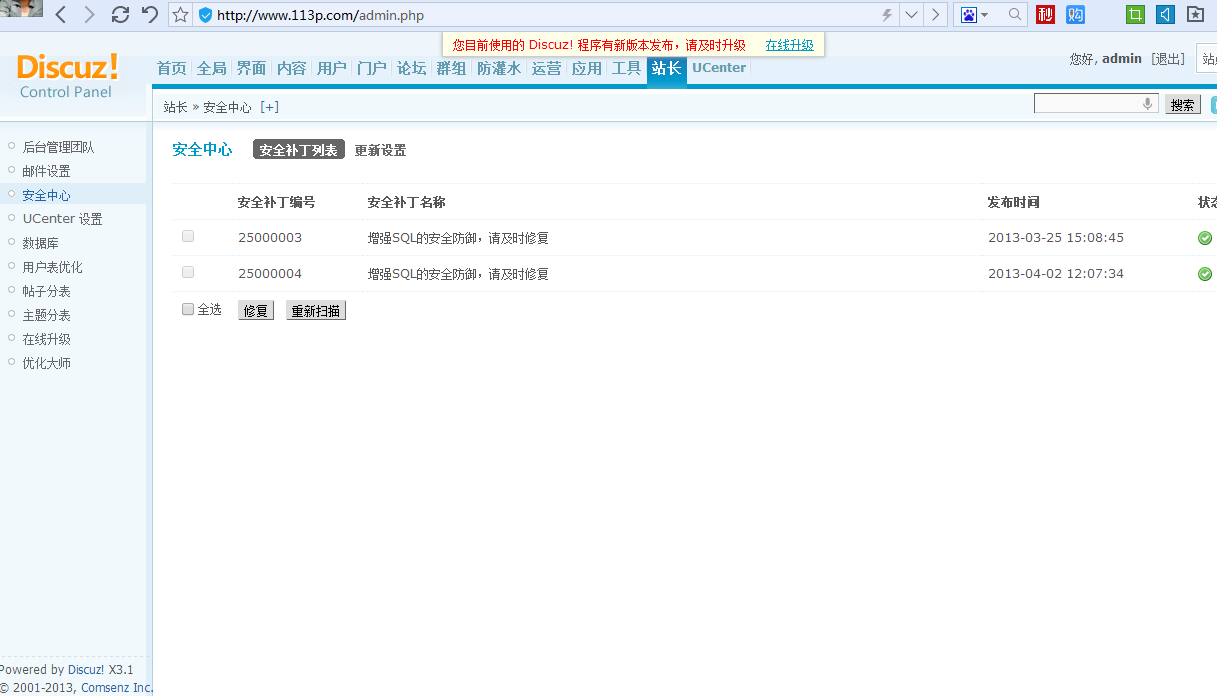Click the red 秒 extension icon
The height and width of the screenshot is (696, 1217).
1045,14
